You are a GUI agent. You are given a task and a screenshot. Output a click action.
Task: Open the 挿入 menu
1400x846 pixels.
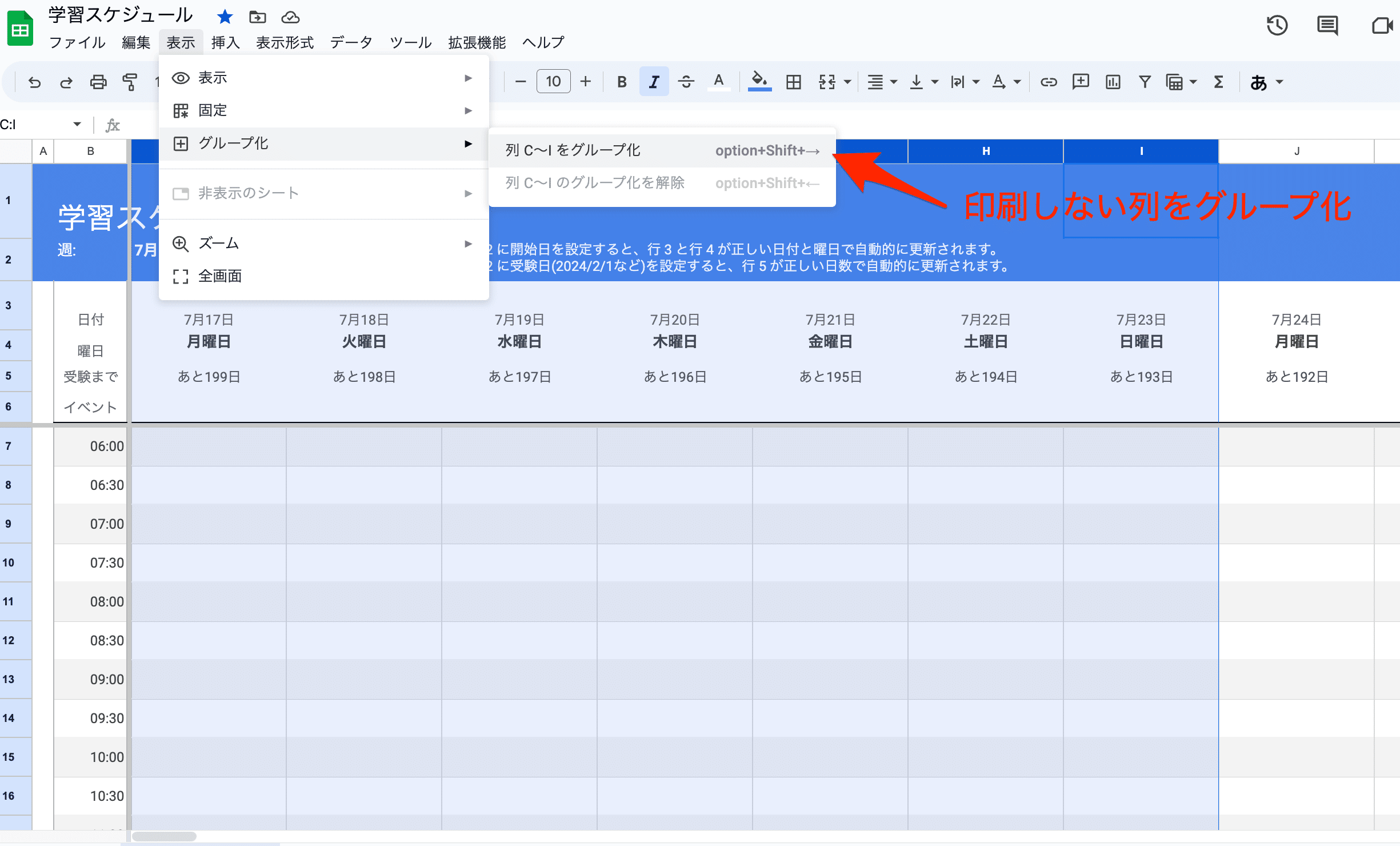point(225,42)
